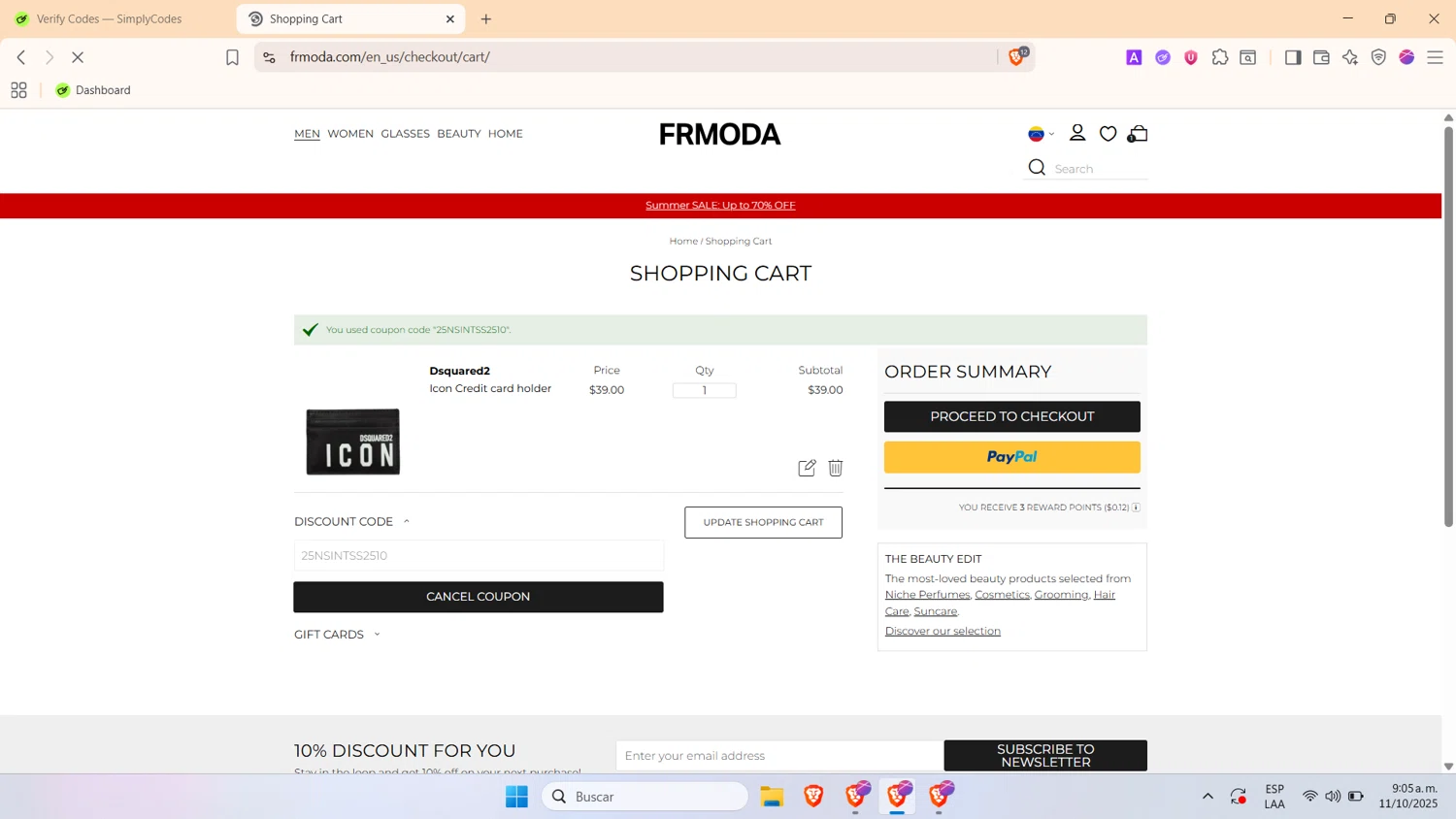1456x819 pixels.
Task: Toggle the browser sidebar panel icon
Action: (x=1293, y=57)
